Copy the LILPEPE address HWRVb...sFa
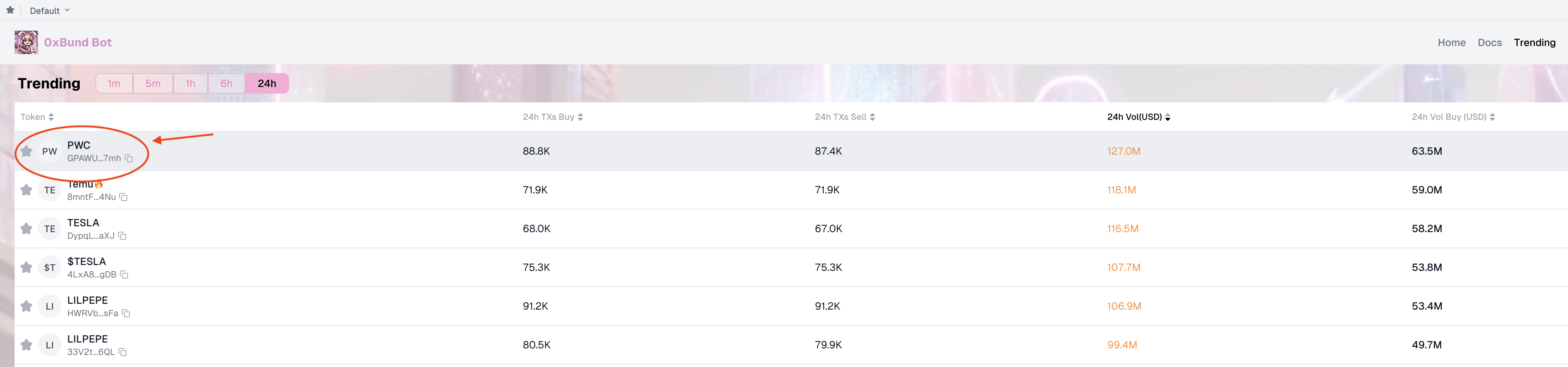This screenshot has width=1568, height=367. 126,313
